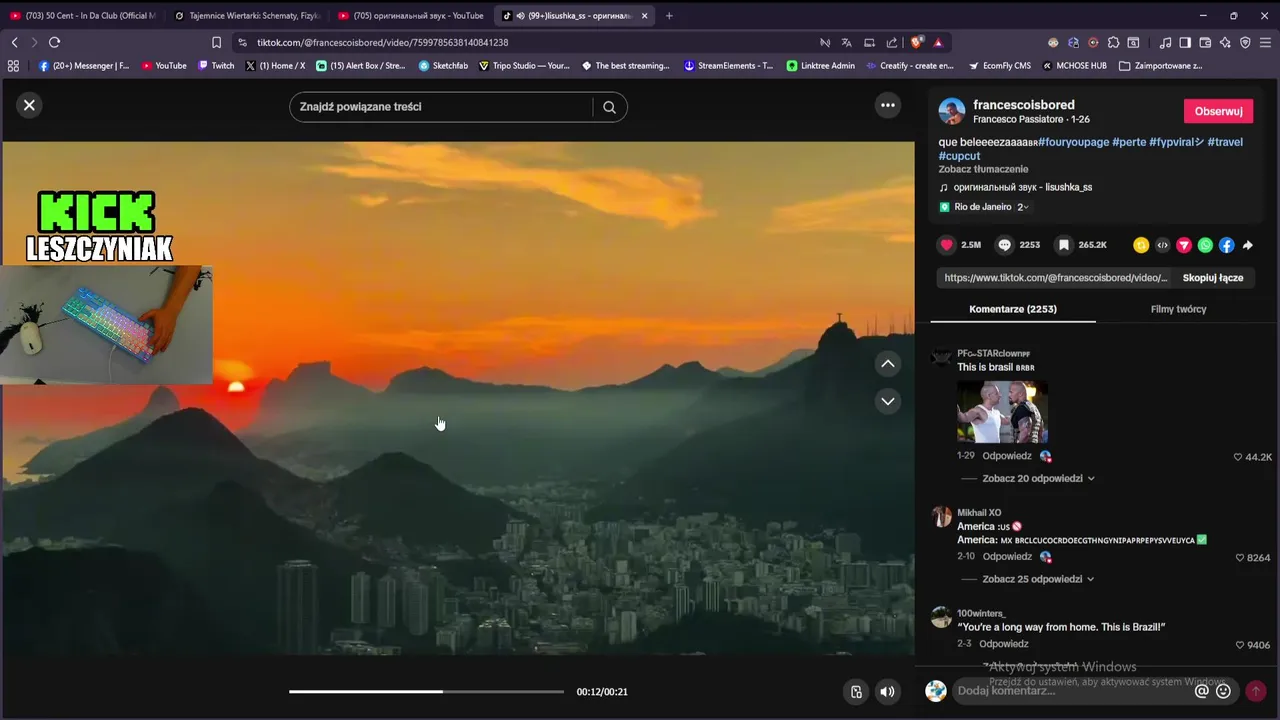Click the francescoisbored profile avatar
The height and width of the screenshot is (720, 1280).
[952, 111]
